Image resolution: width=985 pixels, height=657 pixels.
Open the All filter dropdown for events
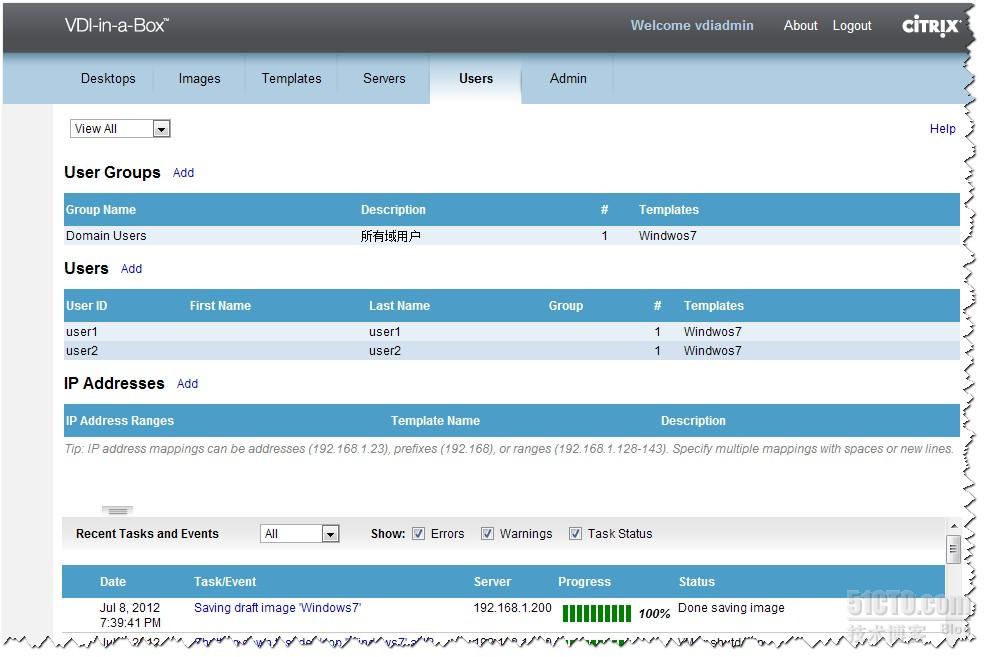(x=300, y=534)
